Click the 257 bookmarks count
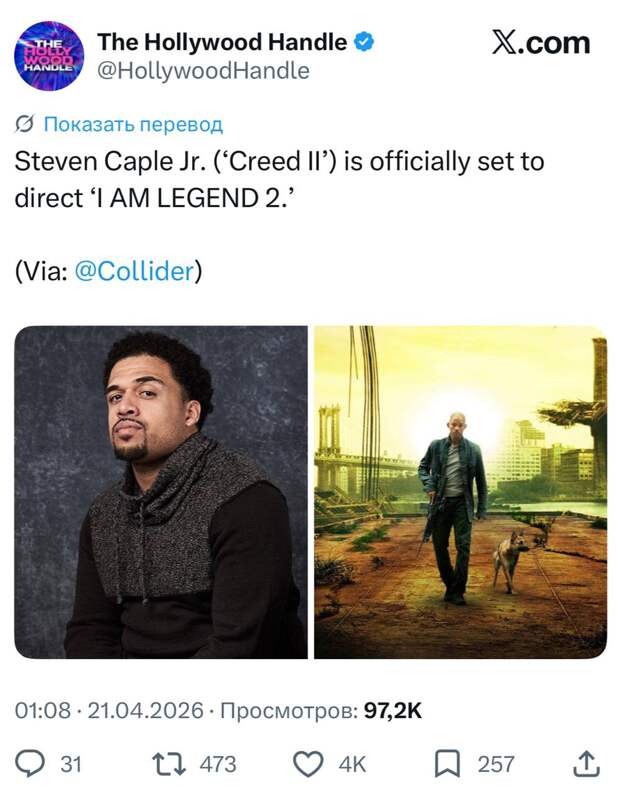The width and height of the screenshot is (620, 793). (495, 764)
